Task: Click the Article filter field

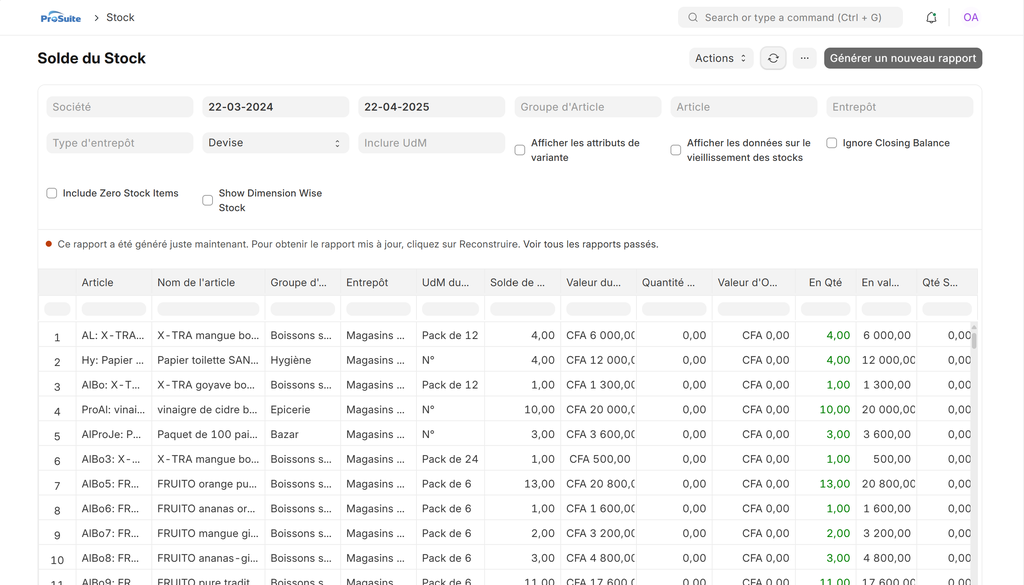Action: point(744,107)
